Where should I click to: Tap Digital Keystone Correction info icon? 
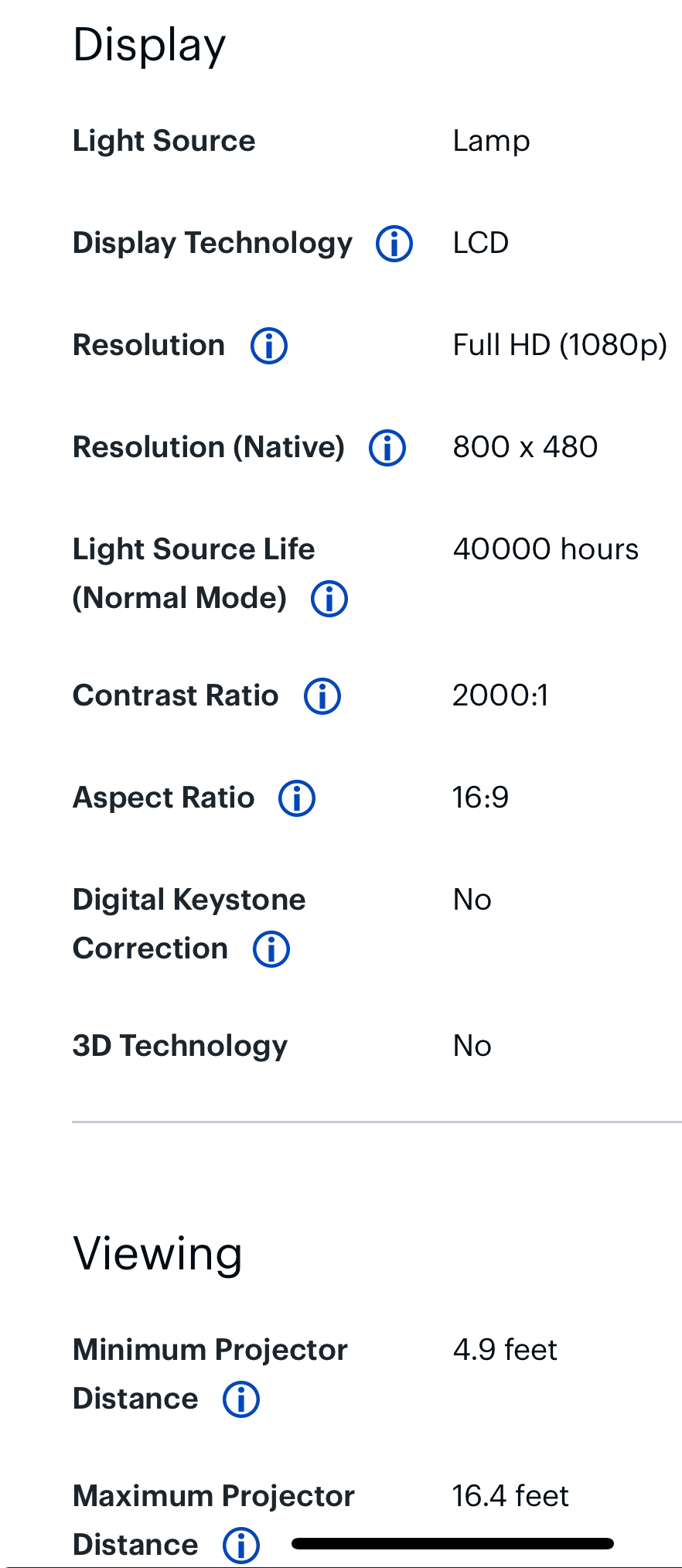(271, 949)
